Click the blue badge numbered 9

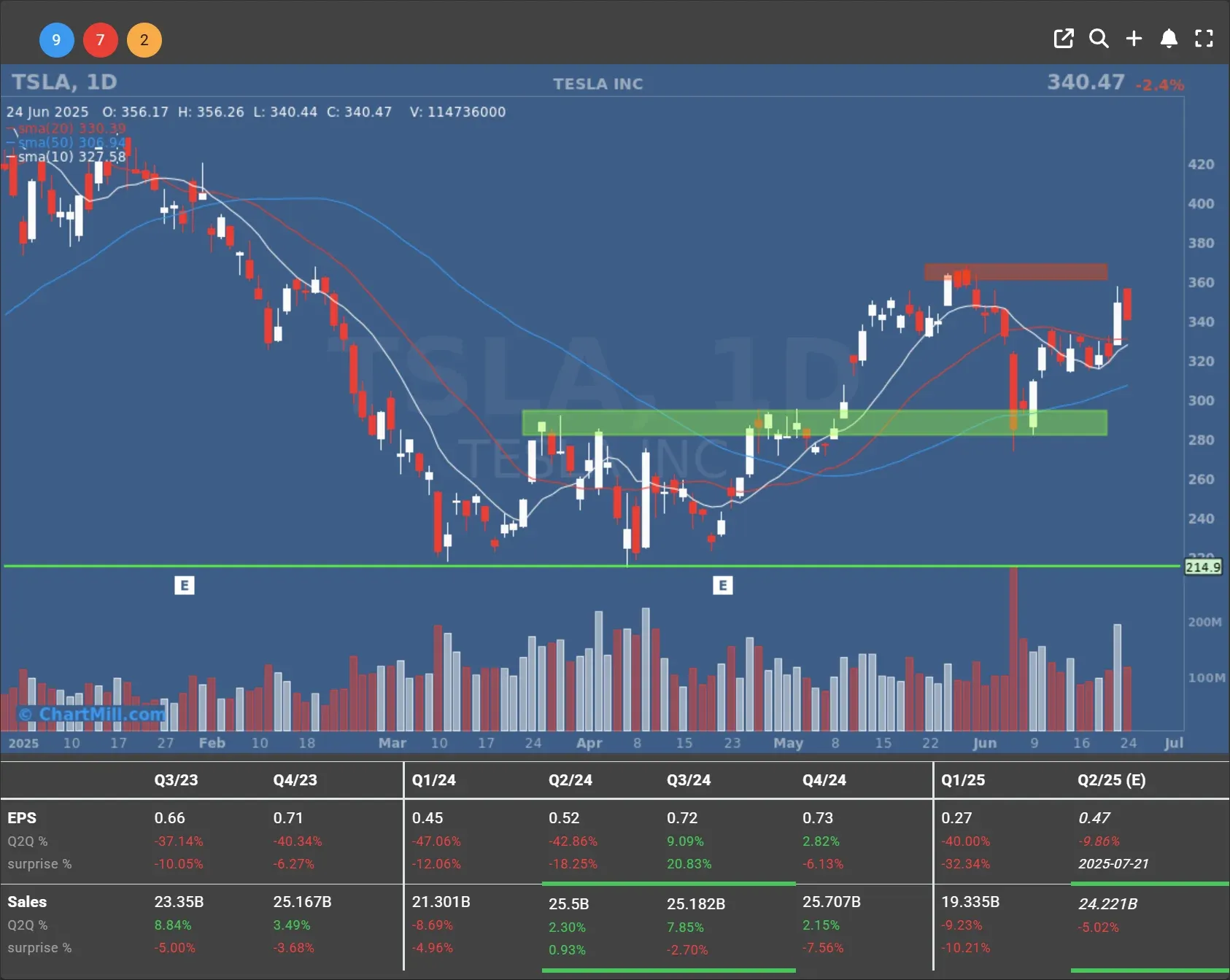coord(56,40)
